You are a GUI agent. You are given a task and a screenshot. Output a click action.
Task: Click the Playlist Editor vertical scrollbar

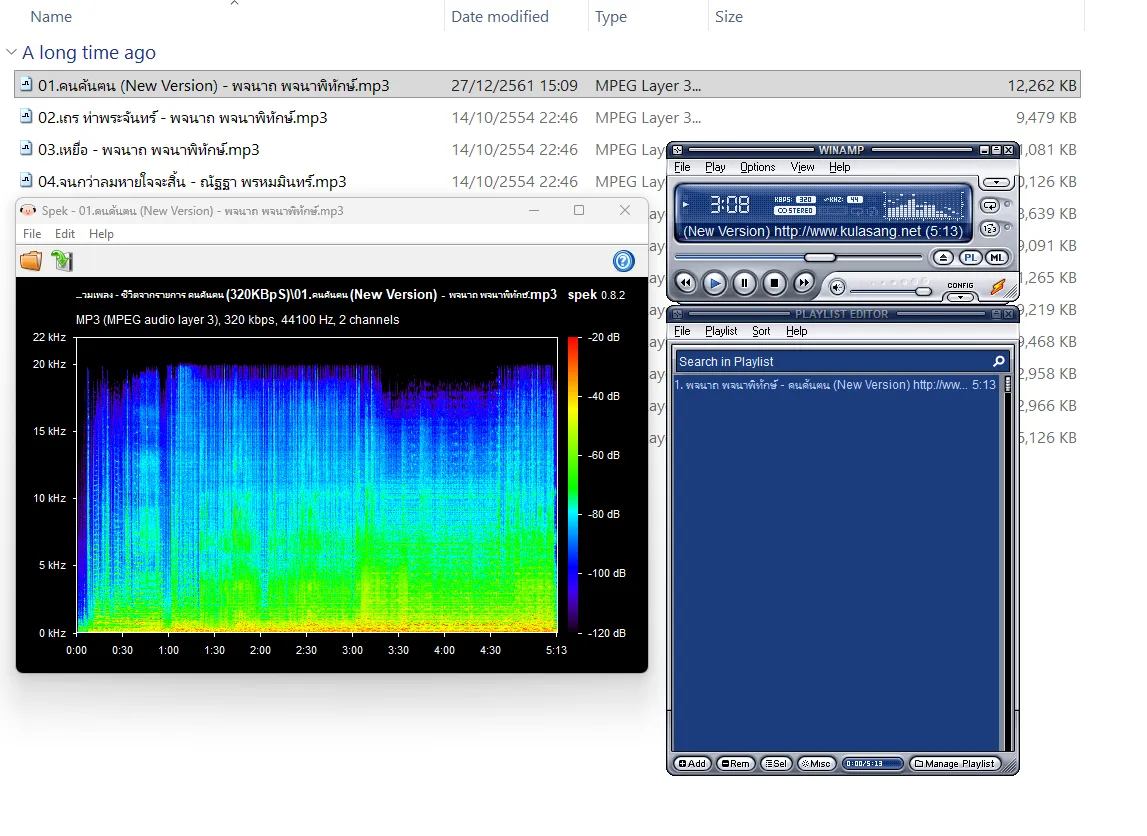(x=1008, y=563)
